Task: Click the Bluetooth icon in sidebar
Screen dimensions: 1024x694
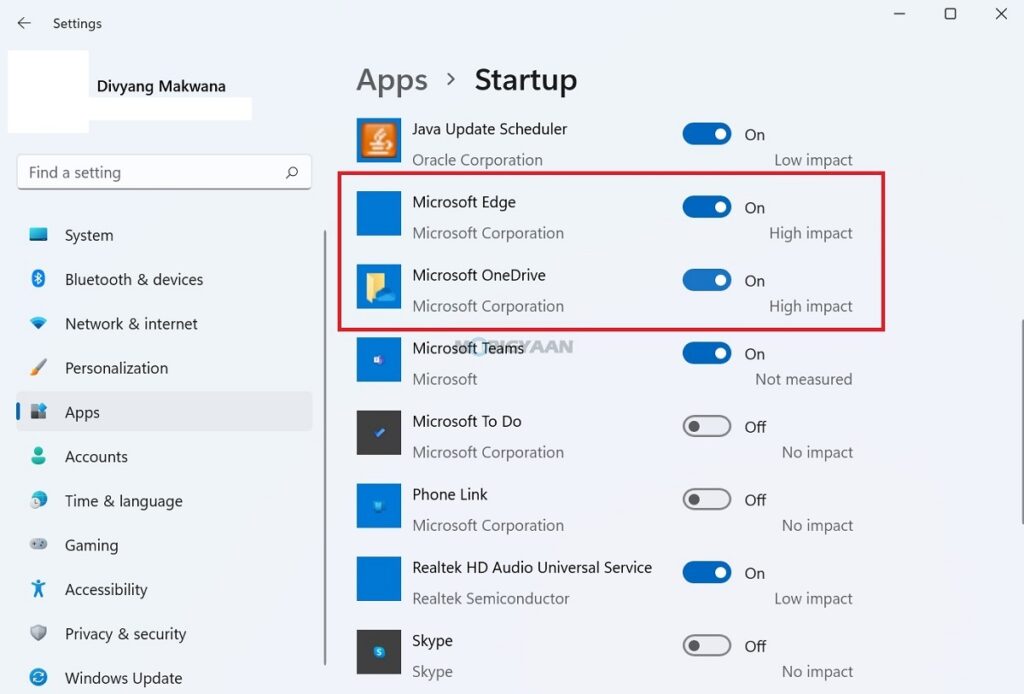Action: pos(39,279)
